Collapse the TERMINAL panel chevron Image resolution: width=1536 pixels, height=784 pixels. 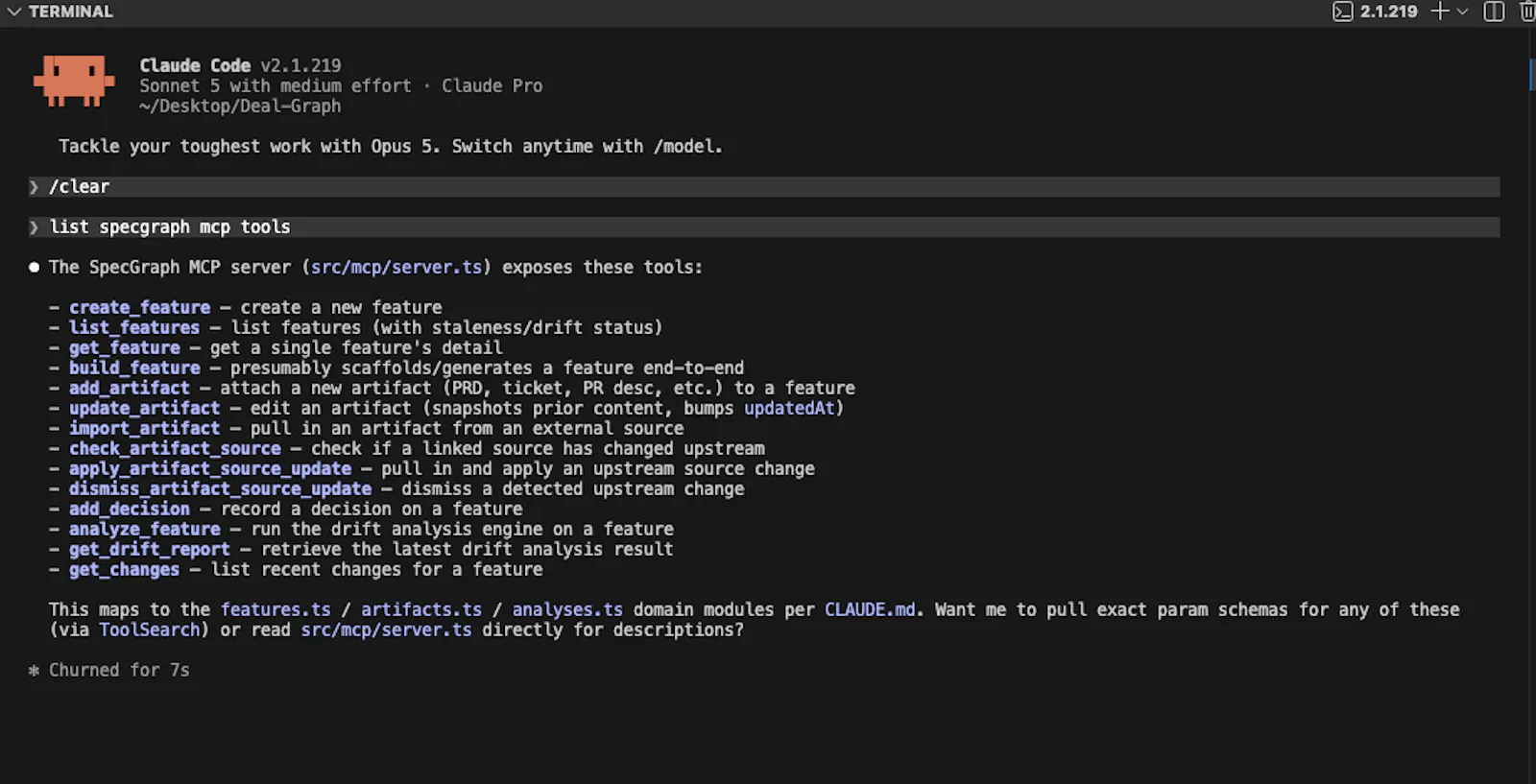13,12
